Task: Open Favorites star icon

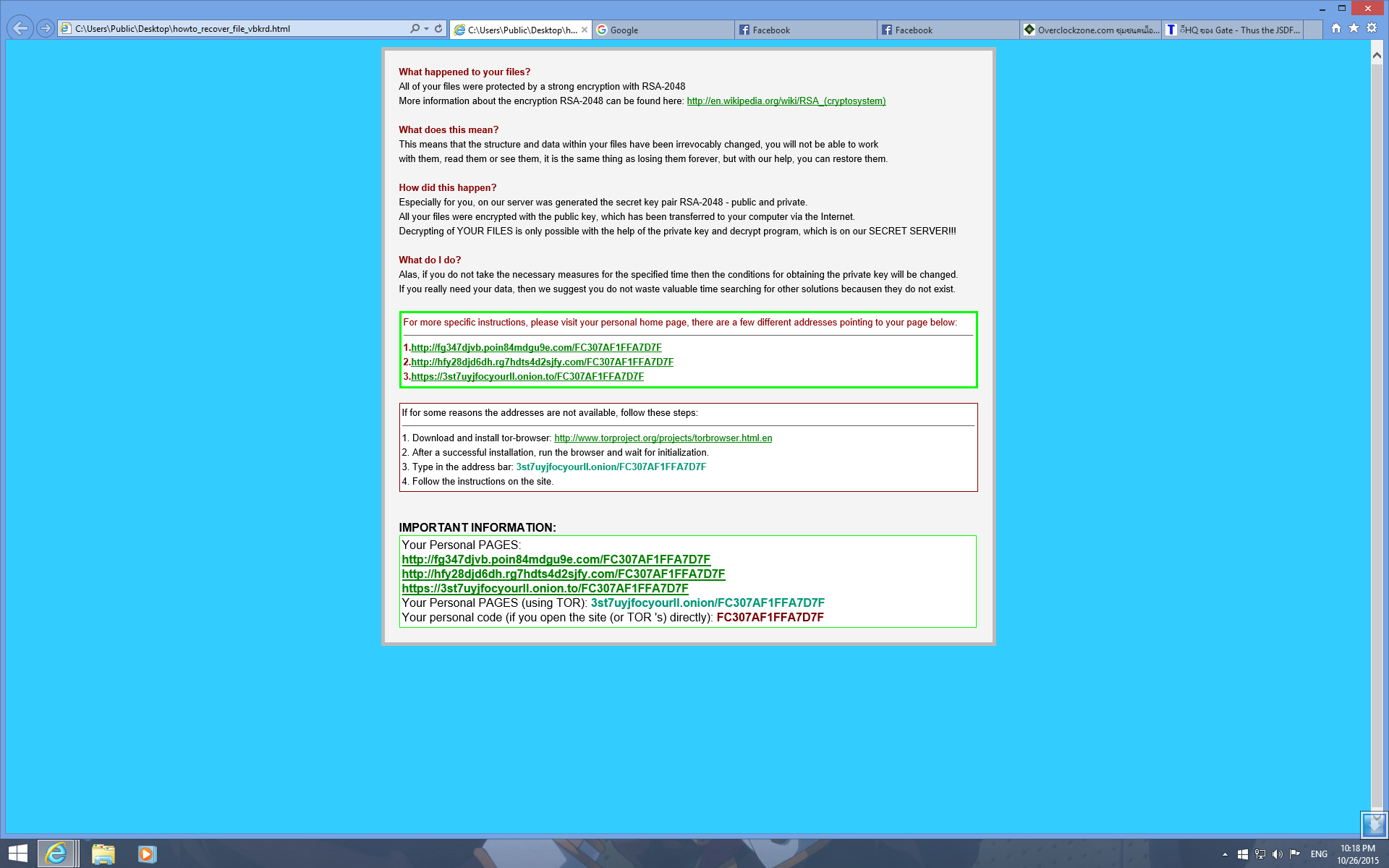Action: tap(1354, 28)
